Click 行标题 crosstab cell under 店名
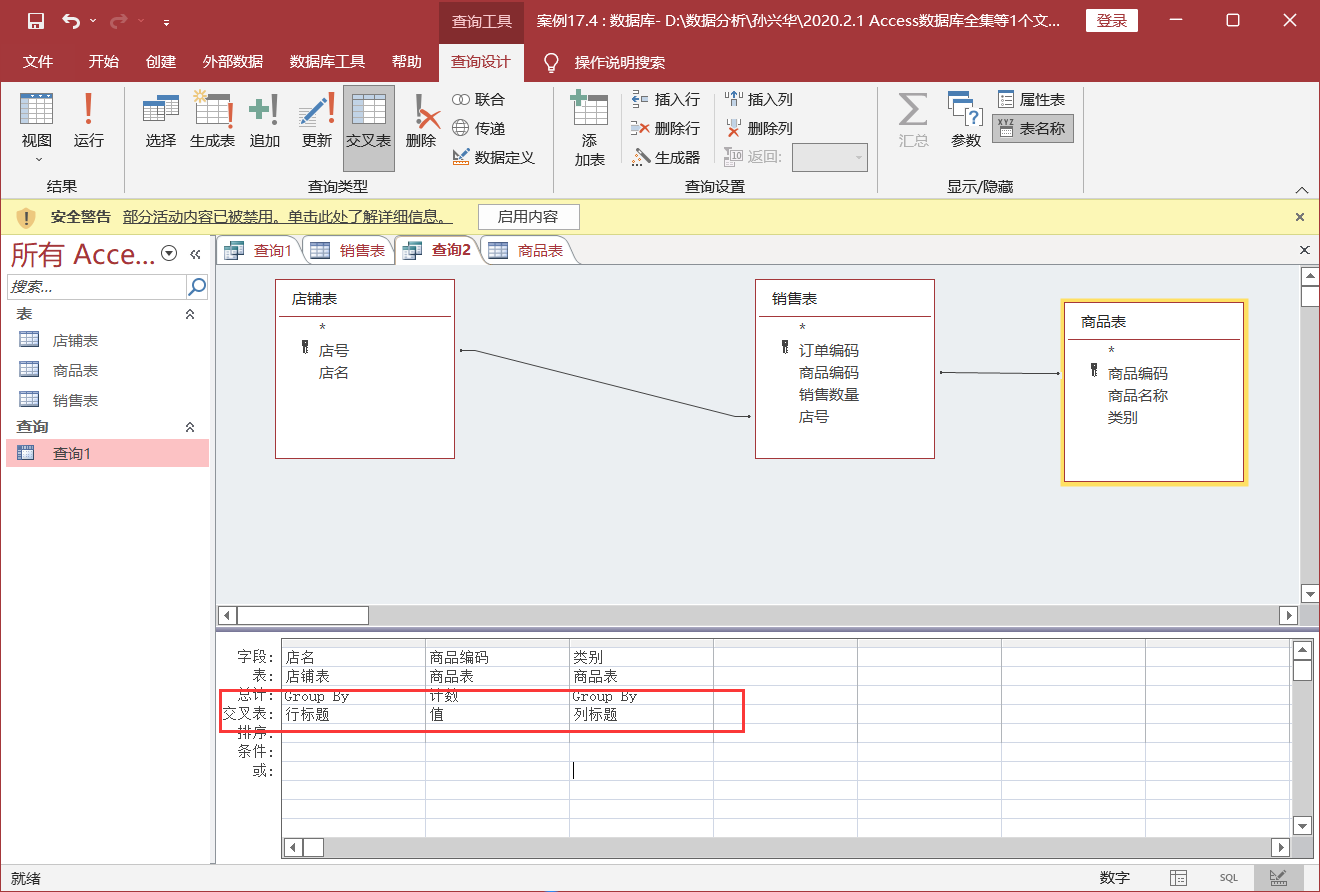Viewport: 1320px width, 892px height. 354,715
